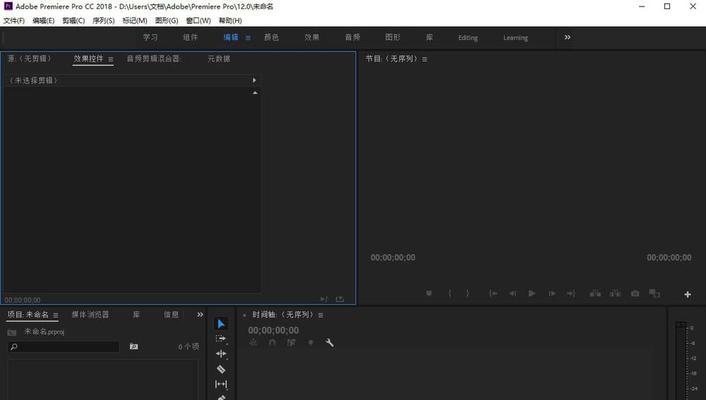Open the Source (no clip) tab
Viewport: 706px width, 400px height.
(30, 59)
